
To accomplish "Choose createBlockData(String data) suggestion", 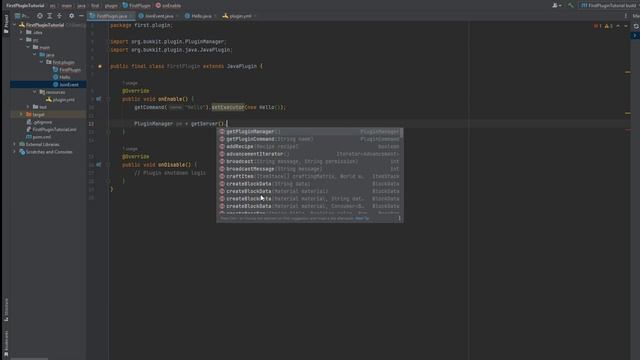I will 309,184.
